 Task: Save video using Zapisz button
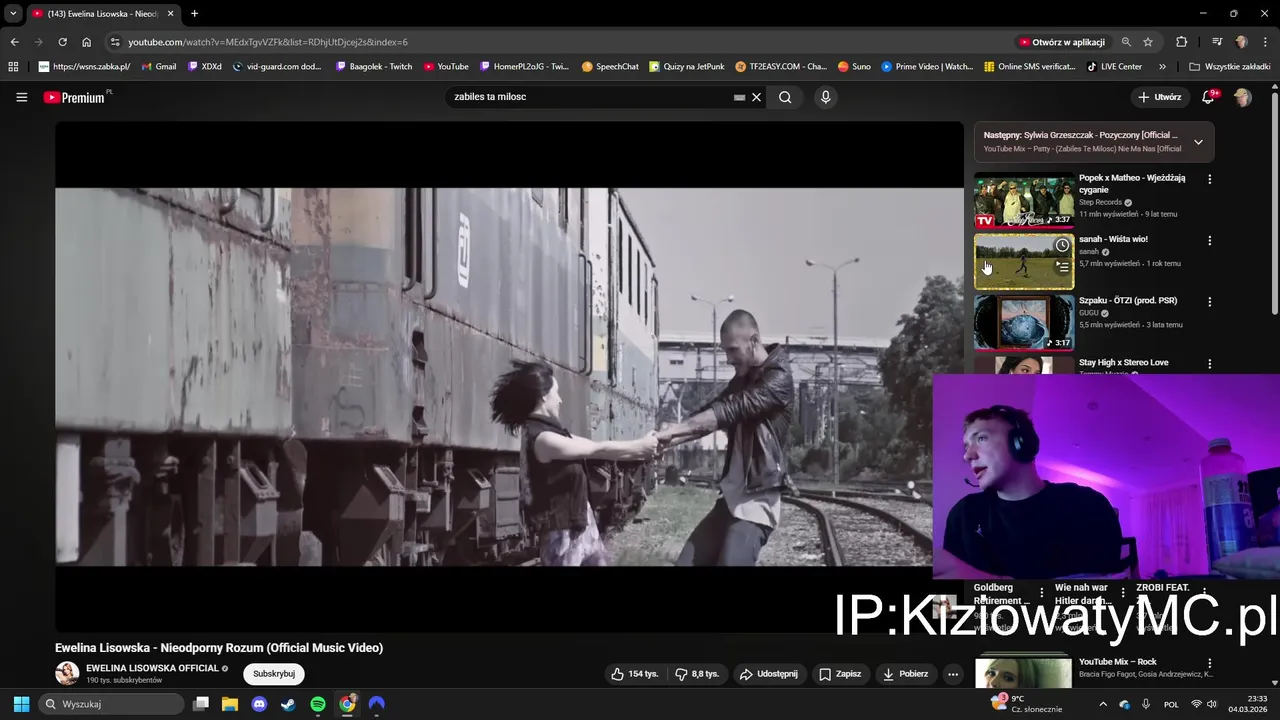point(840,674)
